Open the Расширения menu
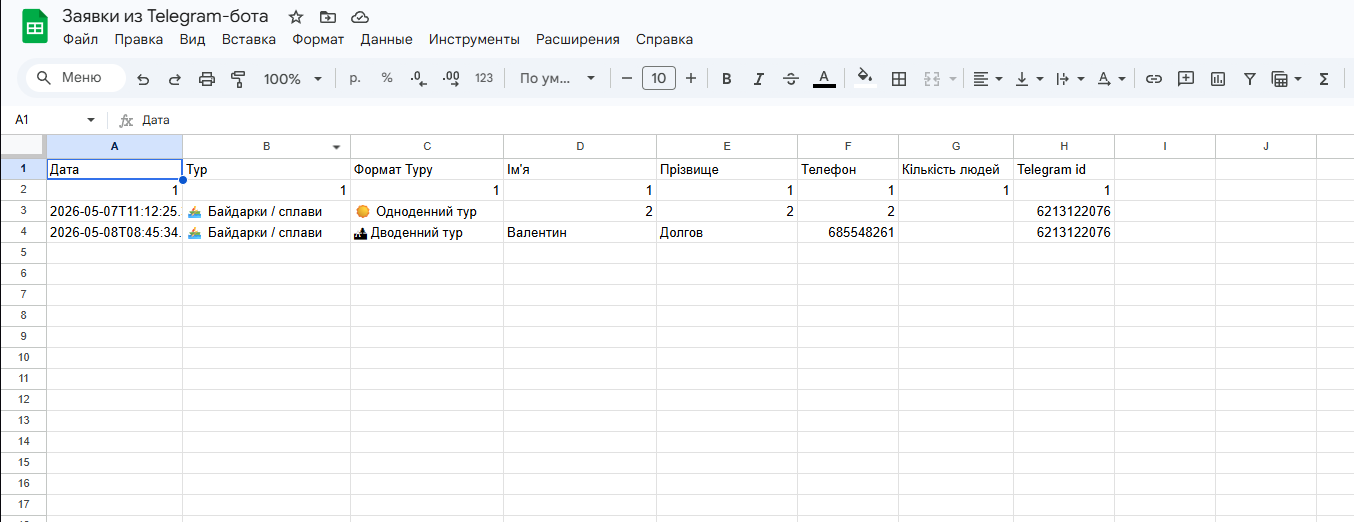 (x=578, y=39)
